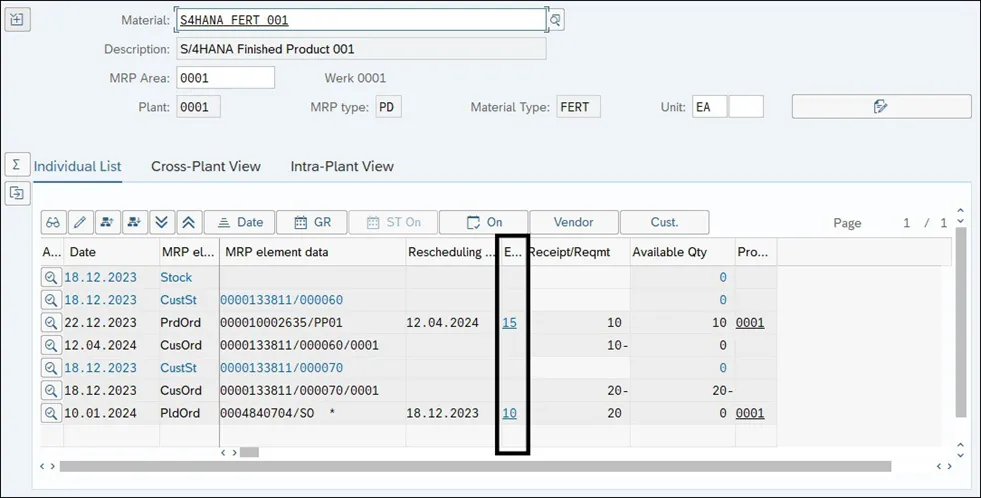Click production plant link 0001 on PldOrd row
This screenshot has width=981, height=498.
click(750, 413)
